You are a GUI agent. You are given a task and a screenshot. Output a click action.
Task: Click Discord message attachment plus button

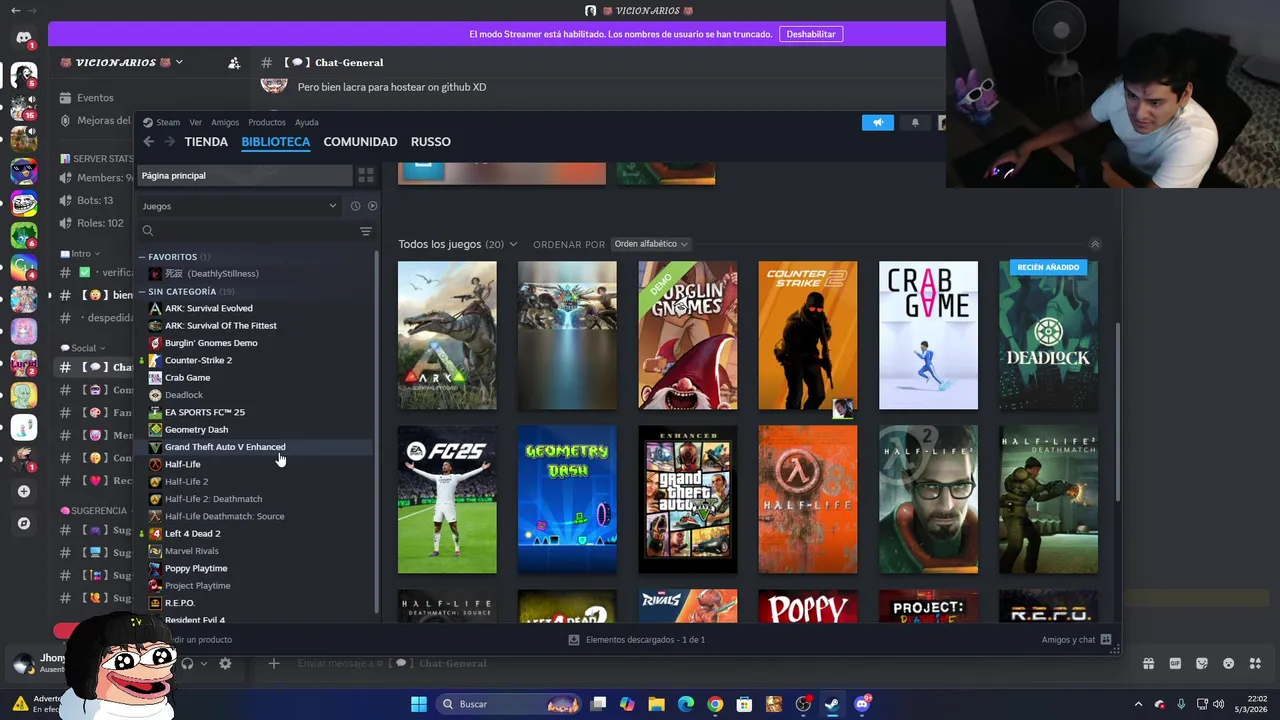[x=273, y=664]
